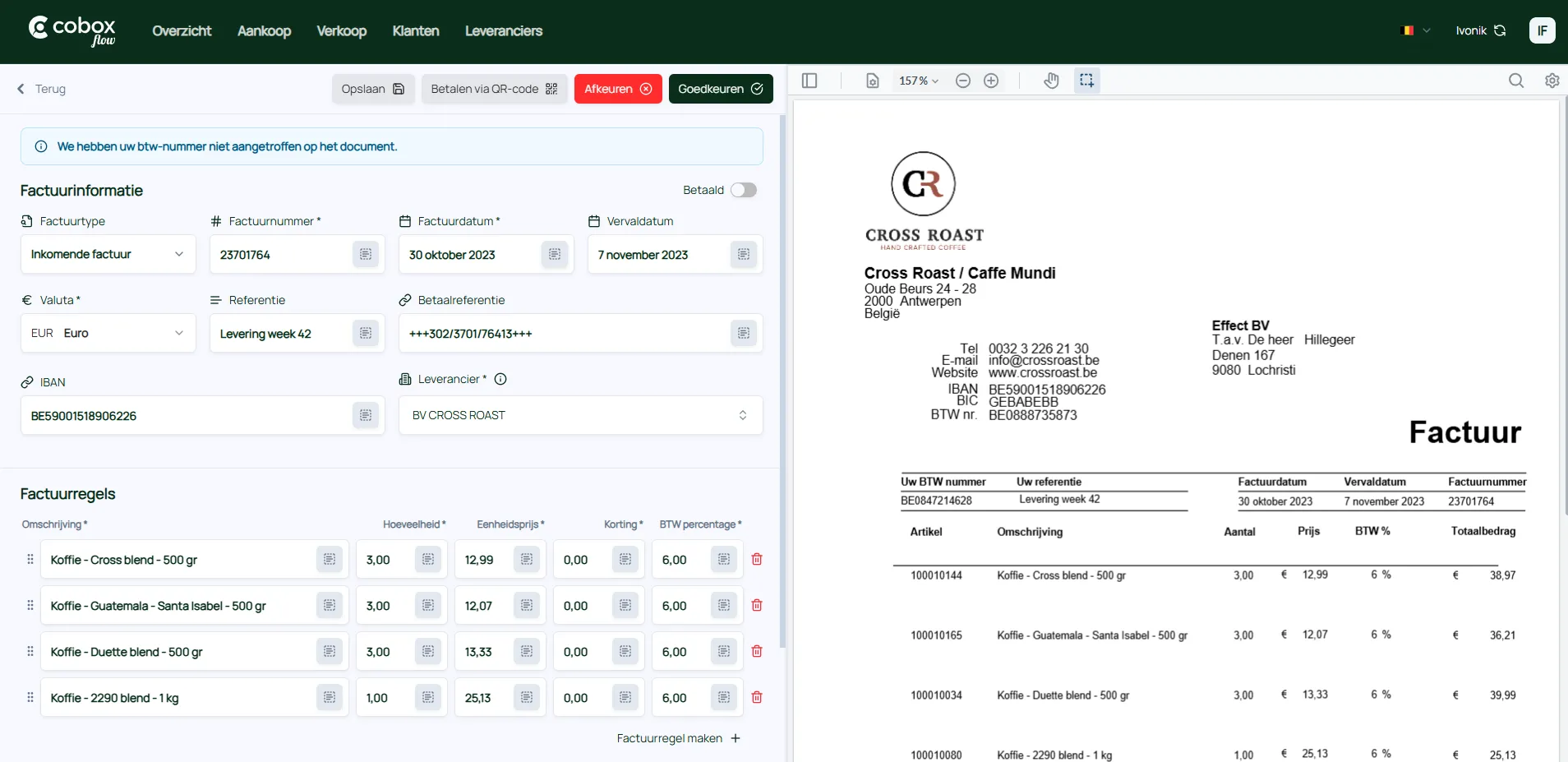Open info tooltip next to Leverancier

[x=500, y=379]
